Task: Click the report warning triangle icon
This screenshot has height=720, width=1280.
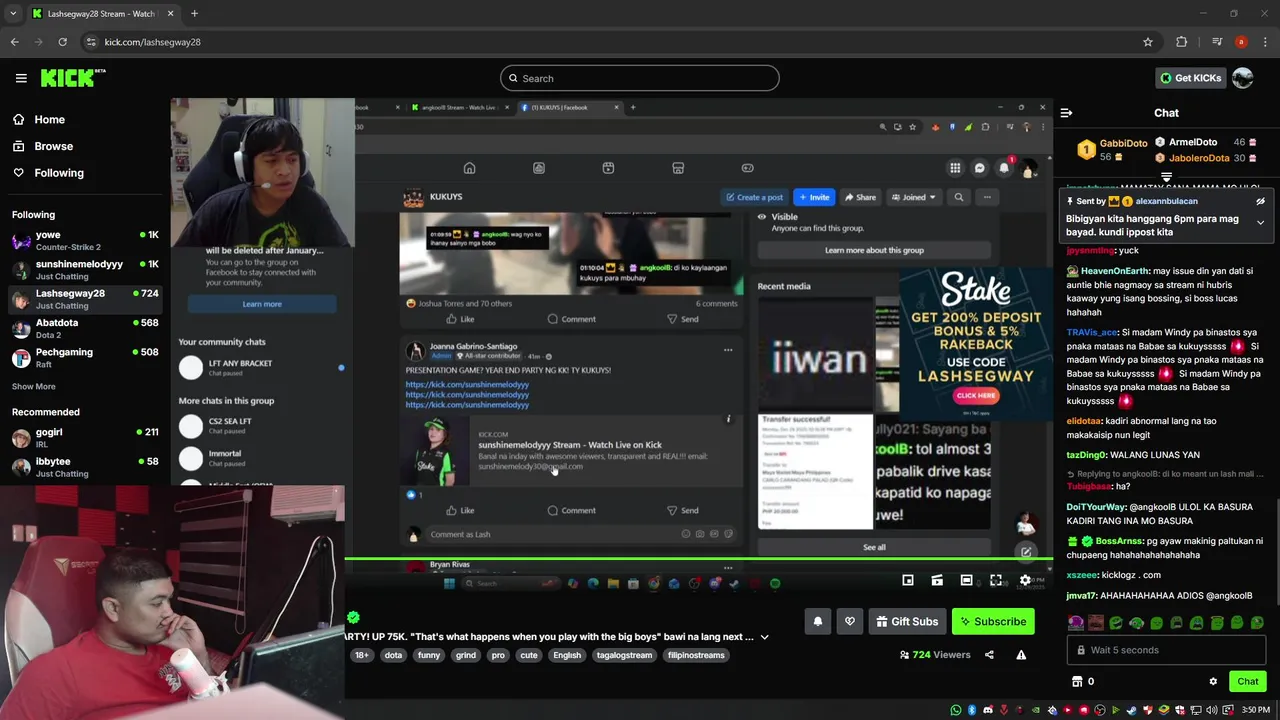Action: (x=1021, y=655)
